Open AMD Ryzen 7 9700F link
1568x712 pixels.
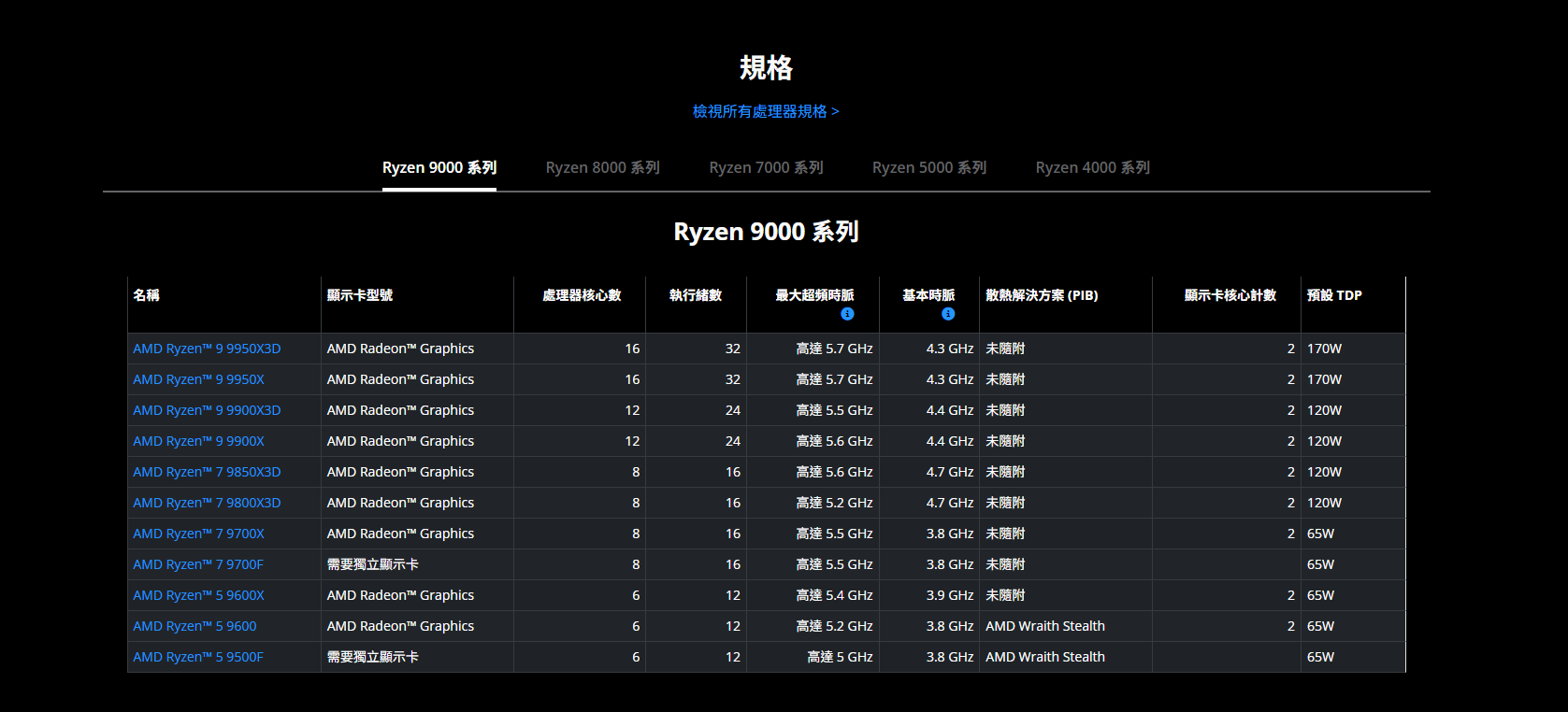[198, 564]
